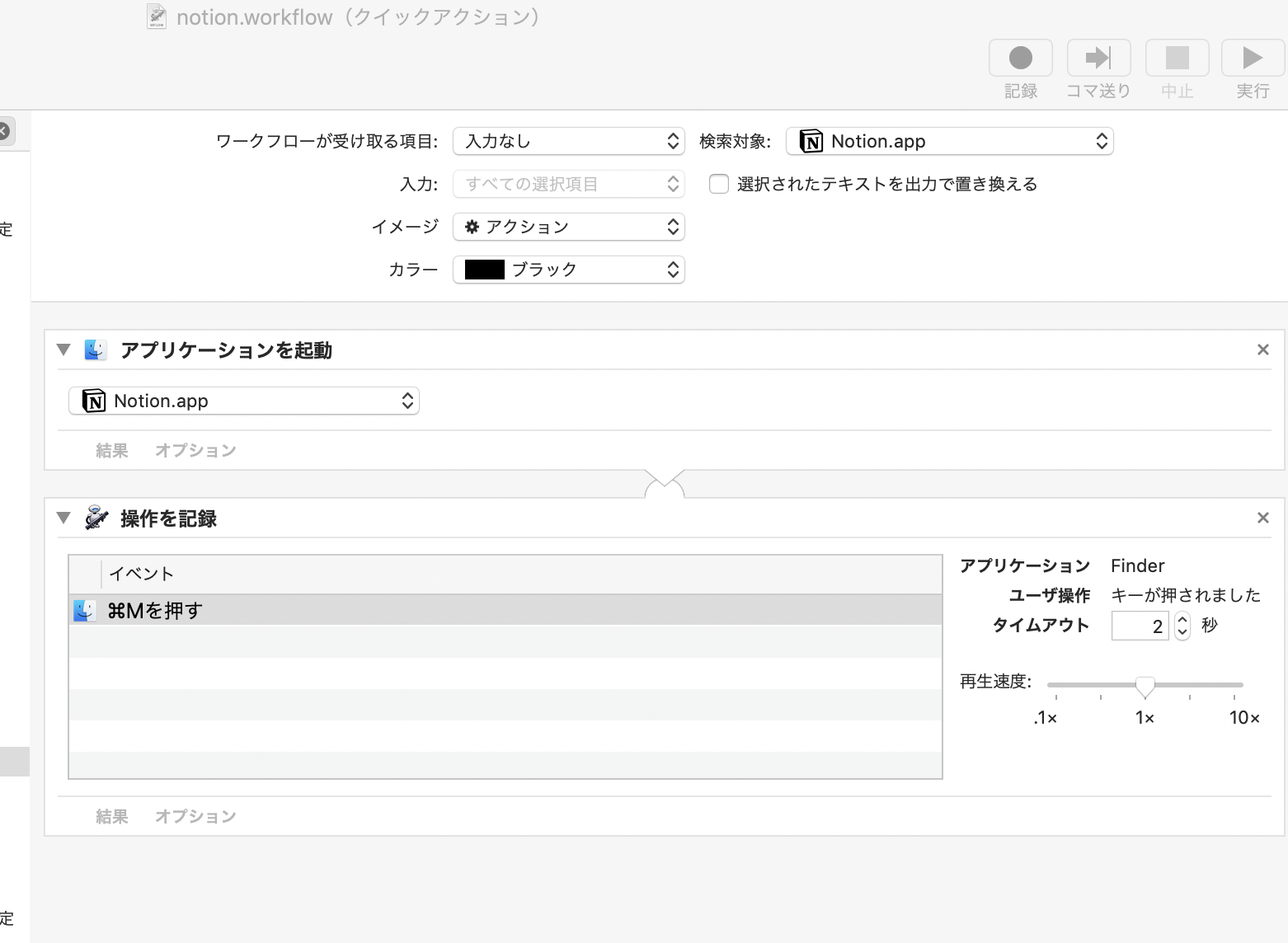Click the notion.workflow document icon in title
The image size is (1288, 943).
[x=157, y=16]
